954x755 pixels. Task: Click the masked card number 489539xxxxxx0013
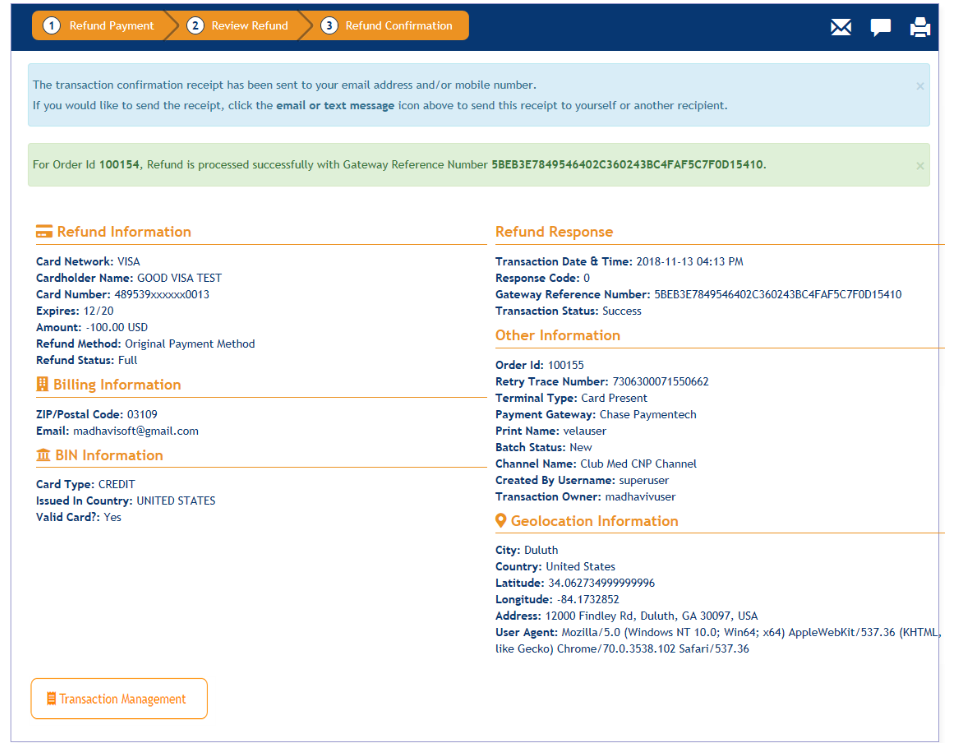point(162,295)
